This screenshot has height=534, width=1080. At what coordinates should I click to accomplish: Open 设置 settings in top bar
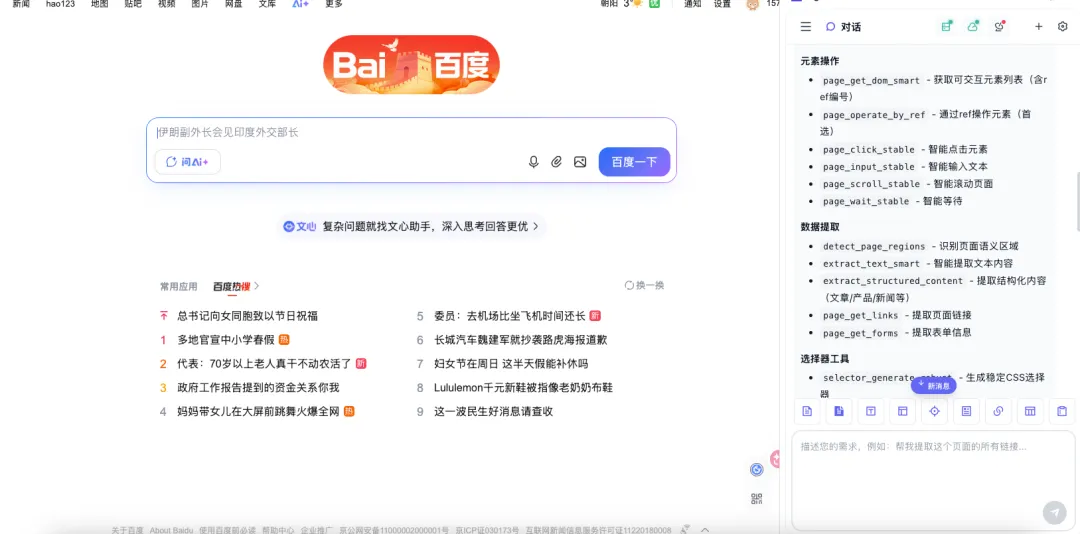pos(722,3)
